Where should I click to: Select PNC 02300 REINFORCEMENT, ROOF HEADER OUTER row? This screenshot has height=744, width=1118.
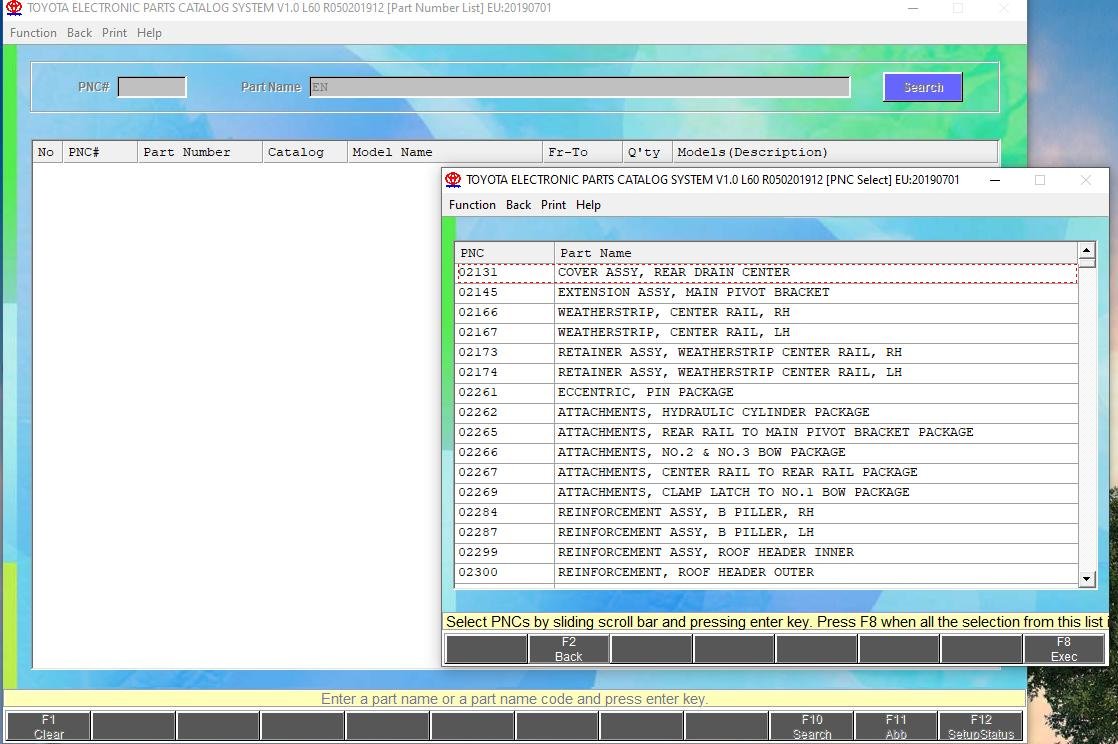click(766, 572)
